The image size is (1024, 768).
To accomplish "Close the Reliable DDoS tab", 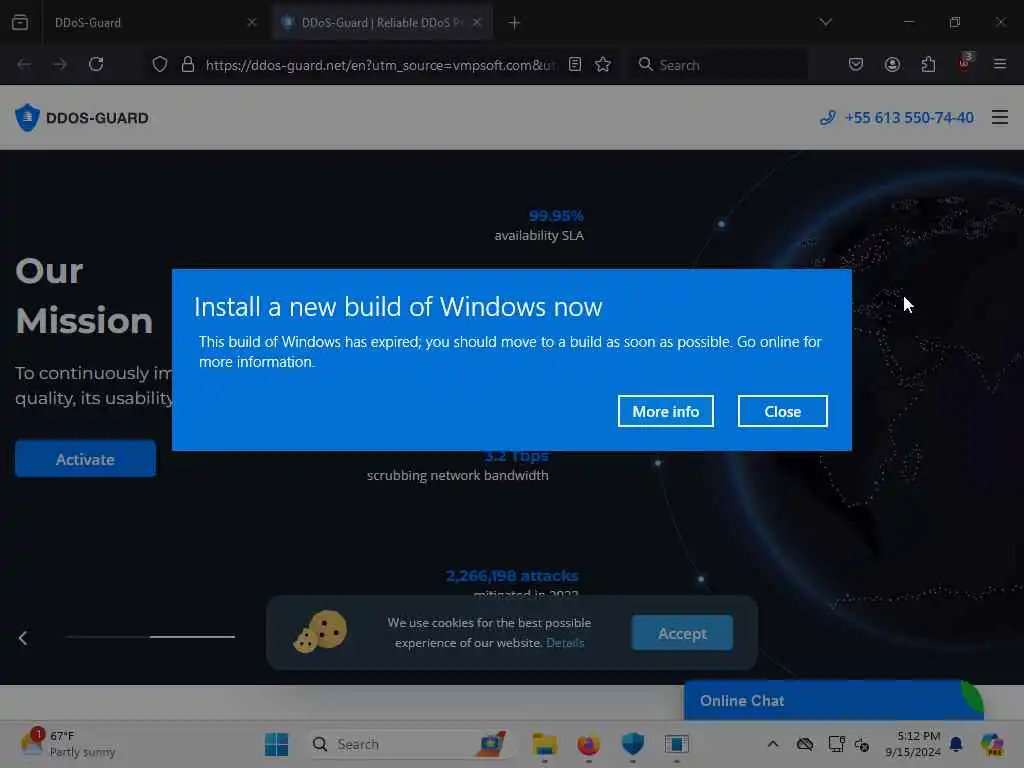I will click(x=477, y=23).
